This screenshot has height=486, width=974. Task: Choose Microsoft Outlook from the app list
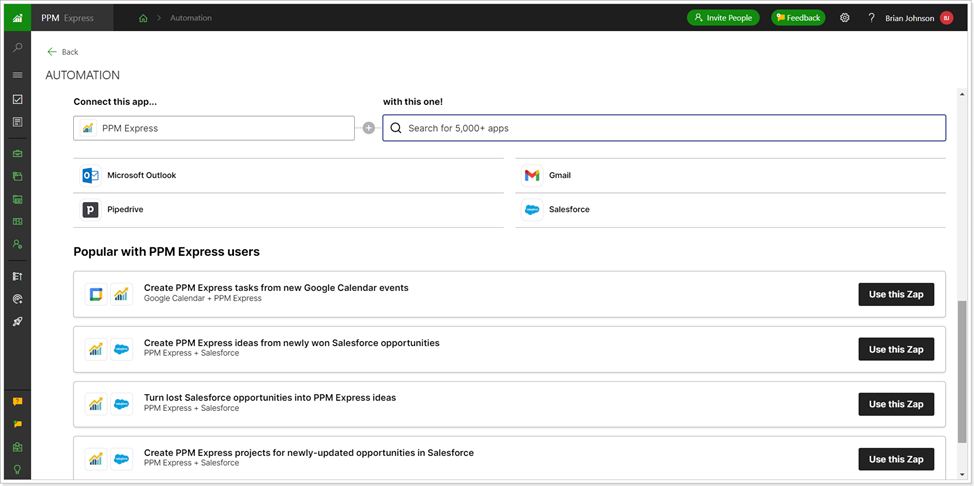[x=288, y=176]
